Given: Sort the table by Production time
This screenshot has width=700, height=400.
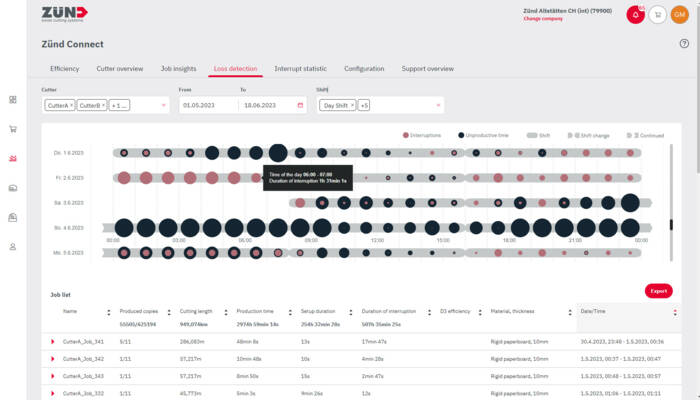Looking at the screenshot, I should tap(255, 311).
